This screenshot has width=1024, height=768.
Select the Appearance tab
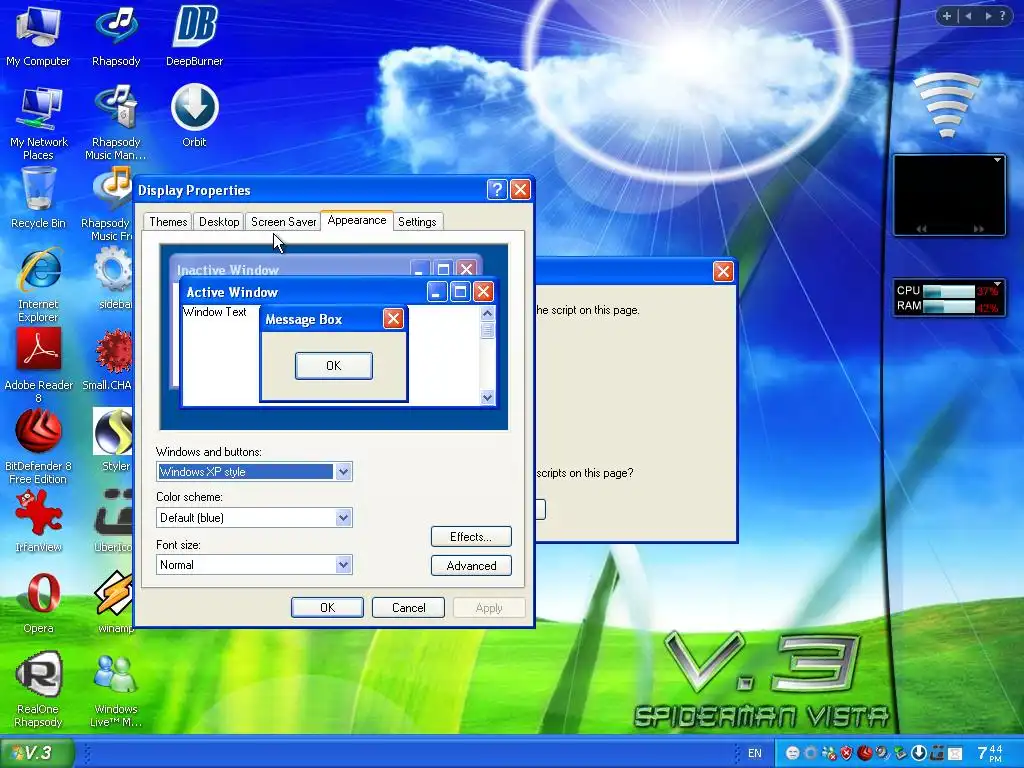pyautogui.click(x=357, y=220)
